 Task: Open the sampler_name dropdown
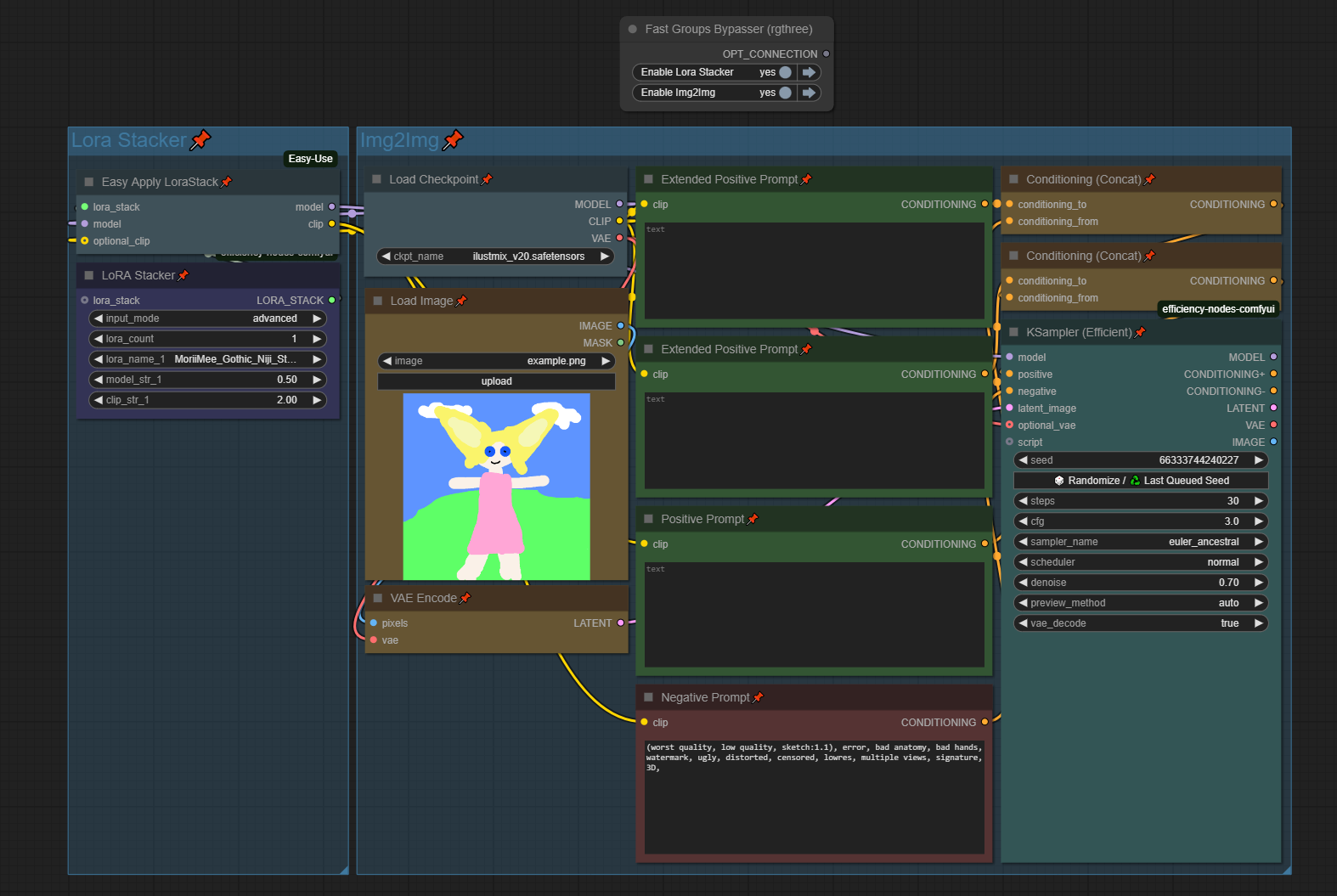coord(1140,542)
